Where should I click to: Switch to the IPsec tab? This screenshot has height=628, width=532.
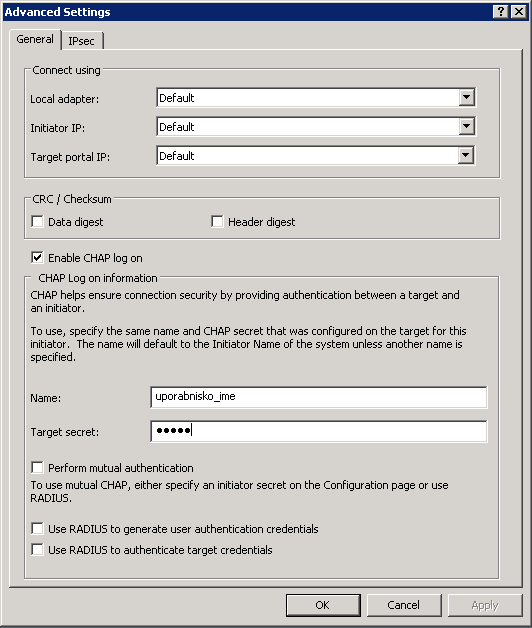[82, 41]
